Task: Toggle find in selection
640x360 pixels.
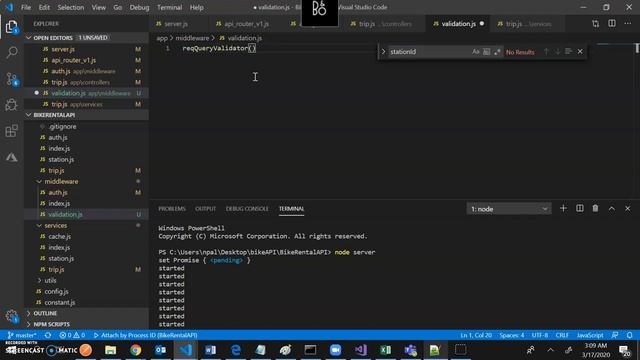Action: [x=568, y=51]
